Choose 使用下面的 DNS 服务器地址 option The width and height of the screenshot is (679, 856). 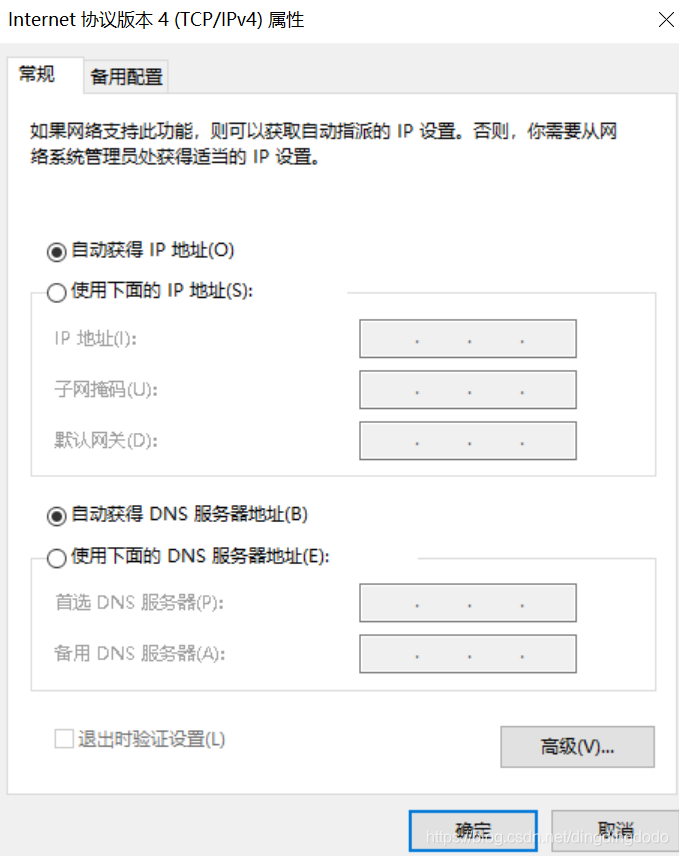pyautogui.click(x=57, y=558)
